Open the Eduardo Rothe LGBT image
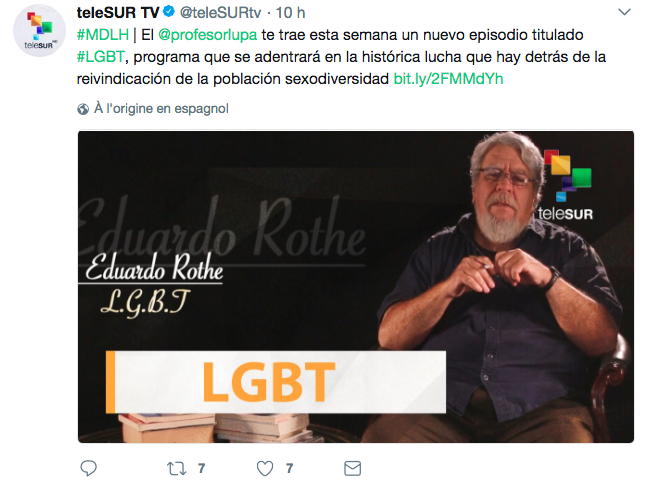Viewport: 646px width, 486px height. pyautogui.click(x=356, y=287)
